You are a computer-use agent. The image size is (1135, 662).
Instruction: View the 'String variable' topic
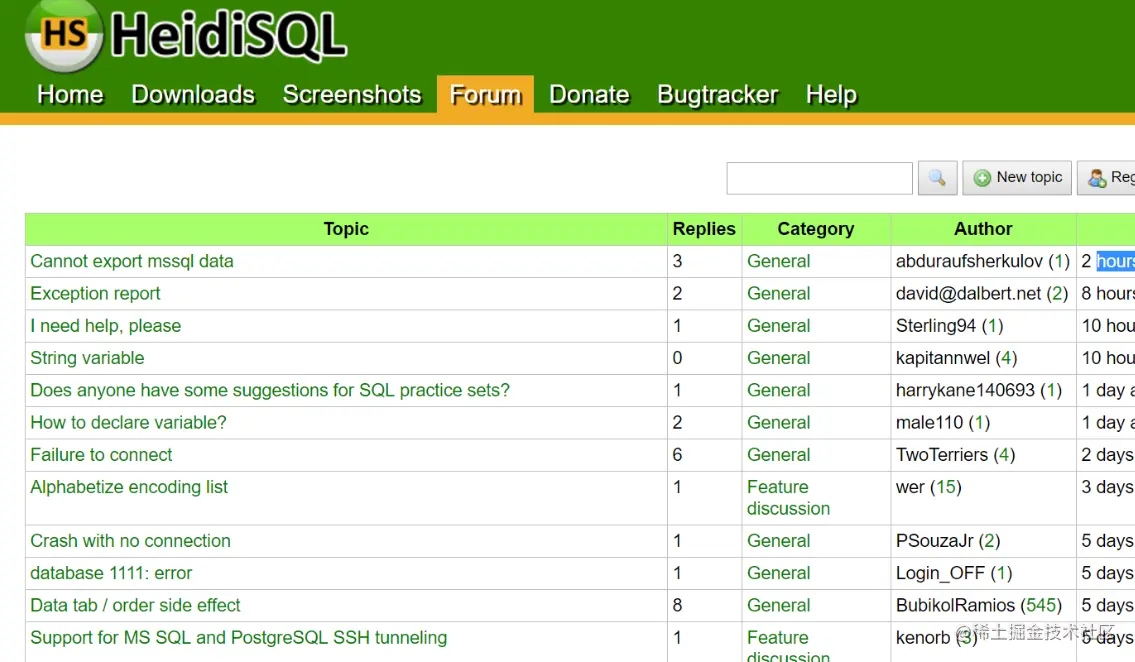pyautogui.click(x=87, y=358)
